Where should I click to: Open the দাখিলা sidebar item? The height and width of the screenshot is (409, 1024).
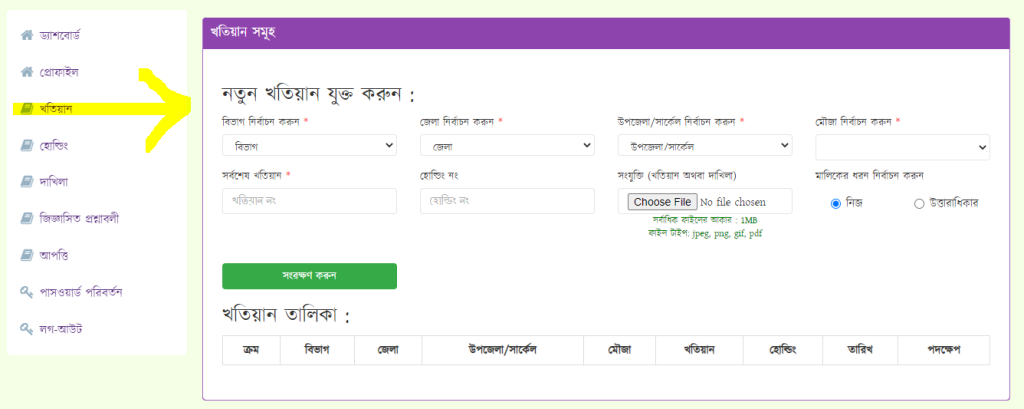[54, 182]
